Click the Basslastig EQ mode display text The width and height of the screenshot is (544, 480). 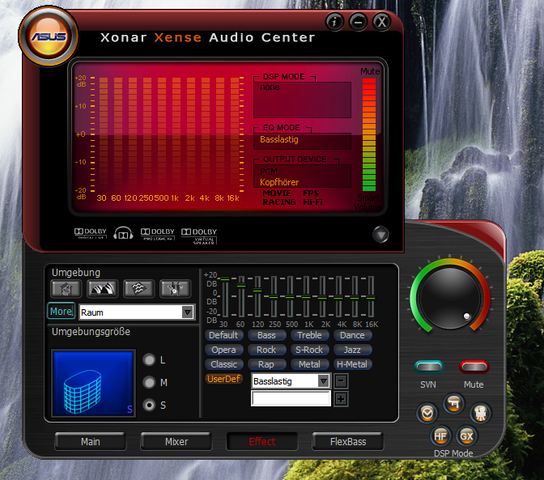click(x=279, y=139)
